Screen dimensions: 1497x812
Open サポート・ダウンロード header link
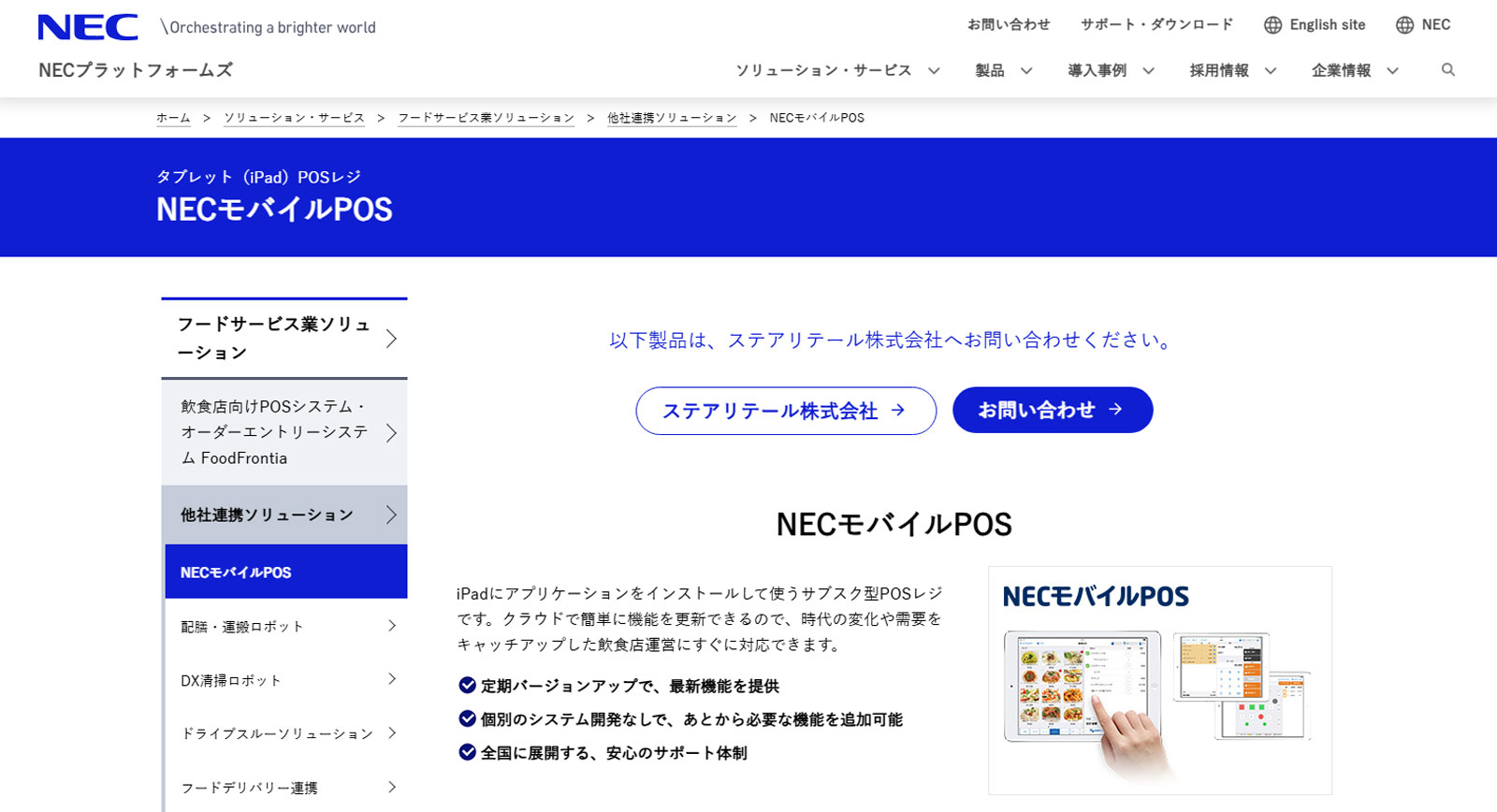coord(1156,25)
